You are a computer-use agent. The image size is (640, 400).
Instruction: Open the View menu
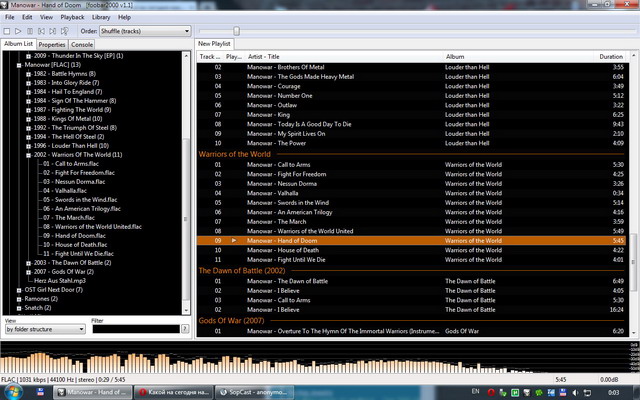[x=46, y=17]
